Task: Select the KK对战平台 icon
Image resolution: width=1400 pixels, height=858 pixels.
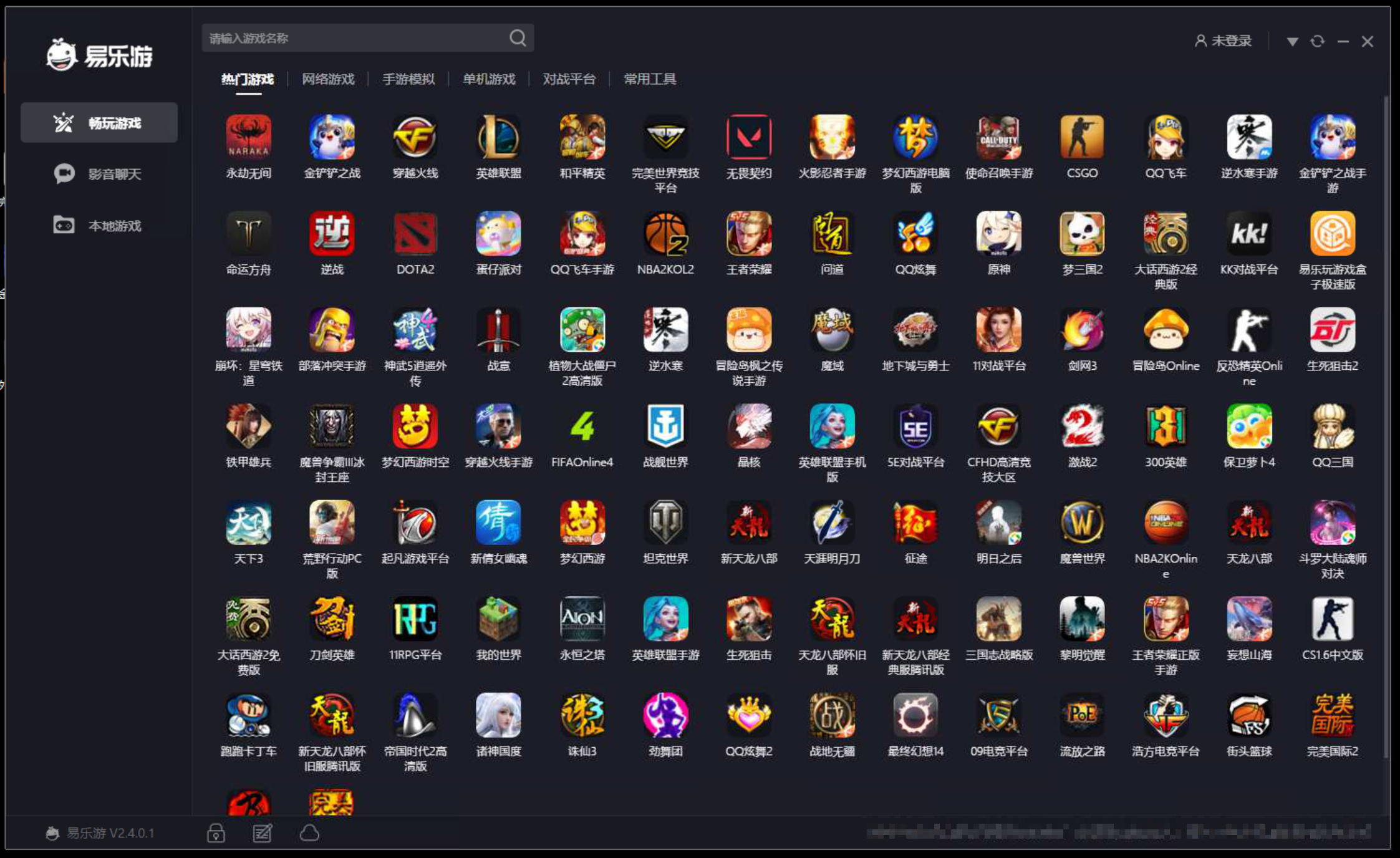Action: click(1249, 233)
